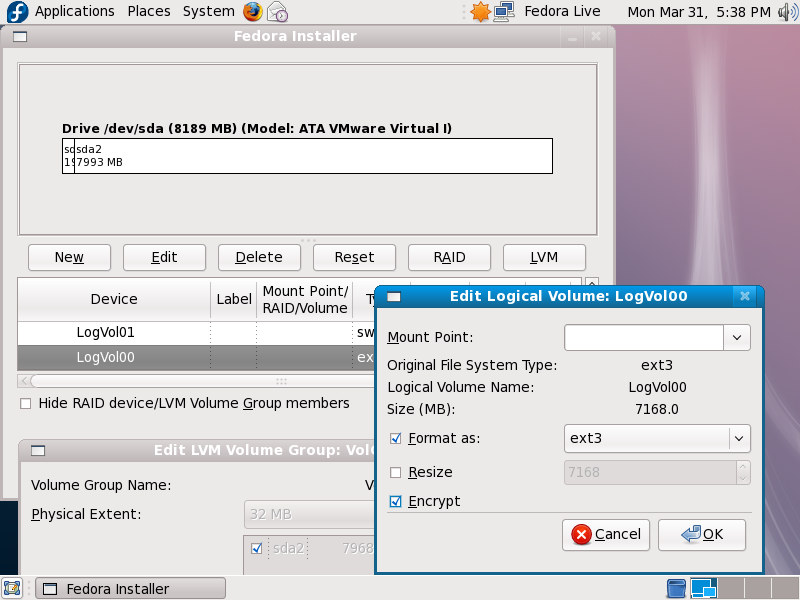Click the Fedora Installer taskbar button
Viewport: 800px width, 600px height.
pos(131,589)
